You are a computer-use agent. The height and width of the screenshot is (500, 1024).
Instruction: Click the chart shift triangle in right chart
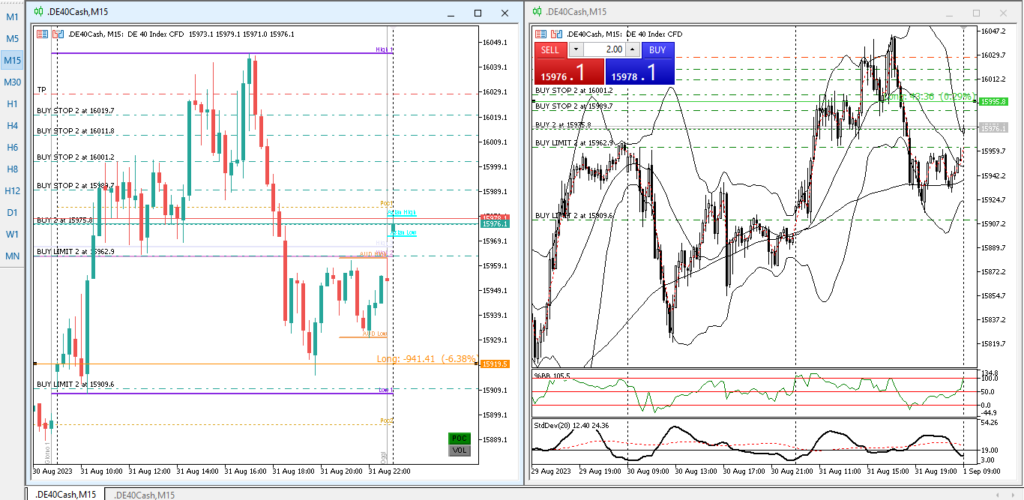[x=965, y=29]
